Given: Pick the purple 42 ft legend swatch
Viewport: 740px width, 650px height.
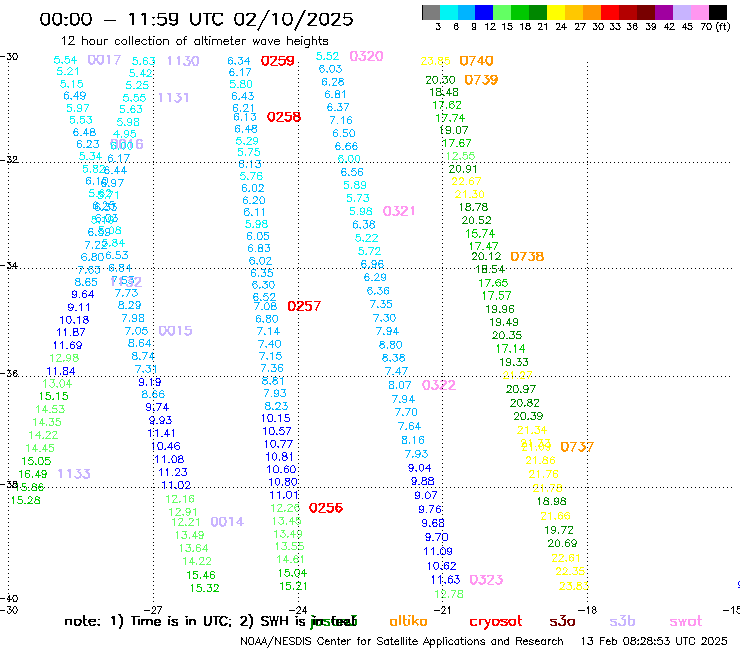Looking at the screenshot, I should (x=662, y=12).
